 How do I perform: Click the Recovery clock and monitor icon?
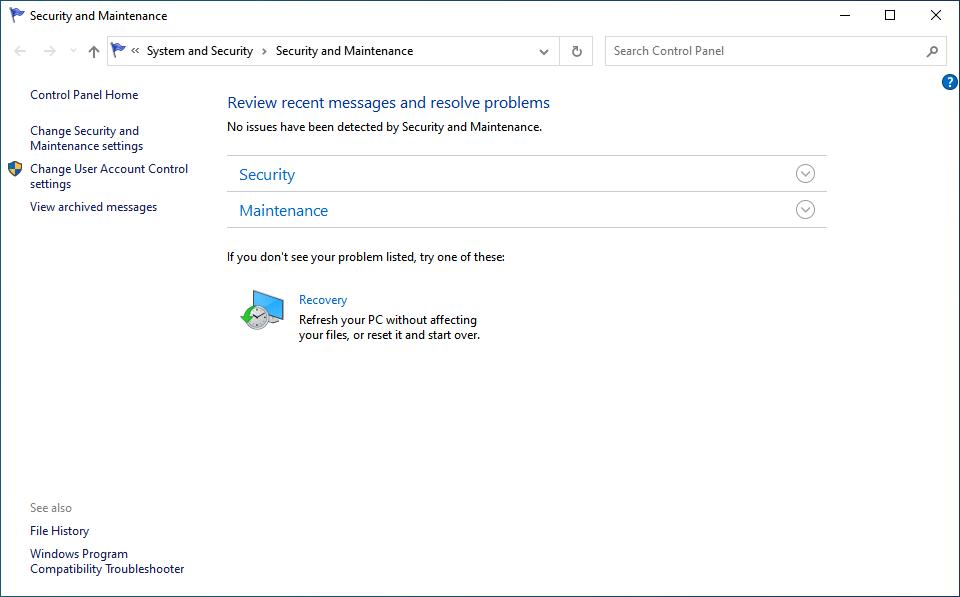[x=262, y=310]
